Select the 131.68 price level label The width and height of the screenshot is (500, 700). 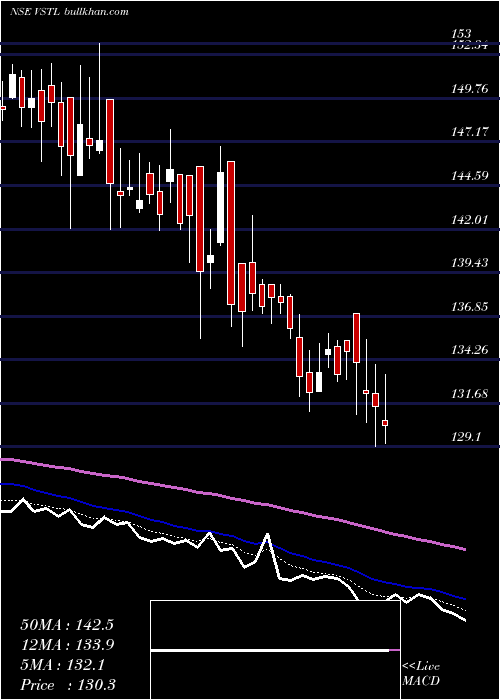point(470,394)
